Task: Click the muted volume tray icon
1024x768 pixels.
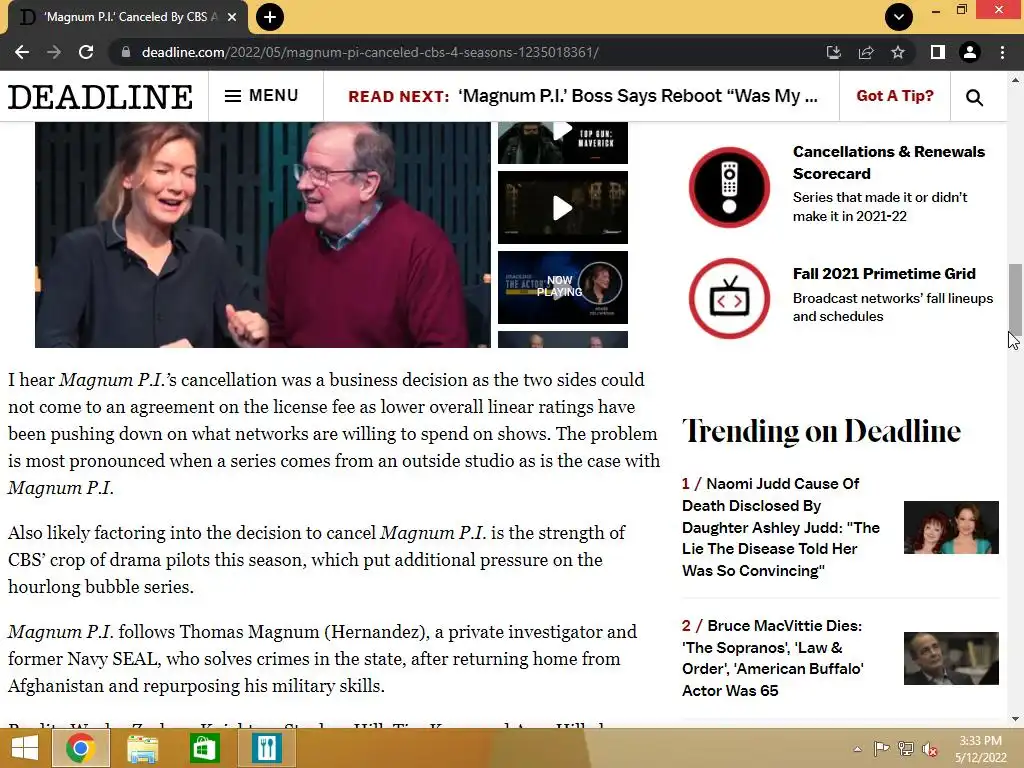Action: click(x=929, y=749)
